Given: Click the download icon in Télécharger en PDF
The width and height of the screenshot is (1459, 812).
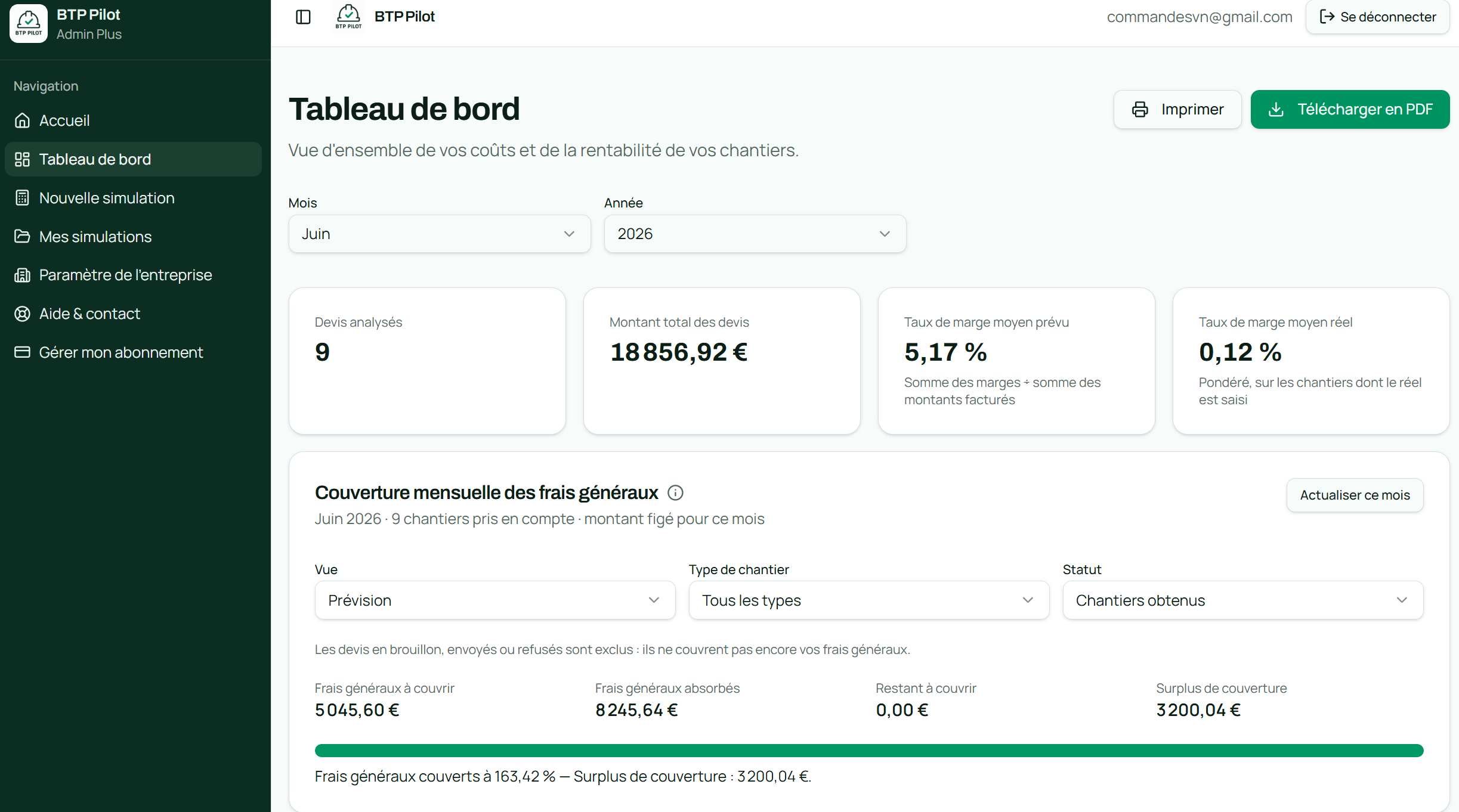Looking at the screenshot, I should click(x=1276, y=109).
